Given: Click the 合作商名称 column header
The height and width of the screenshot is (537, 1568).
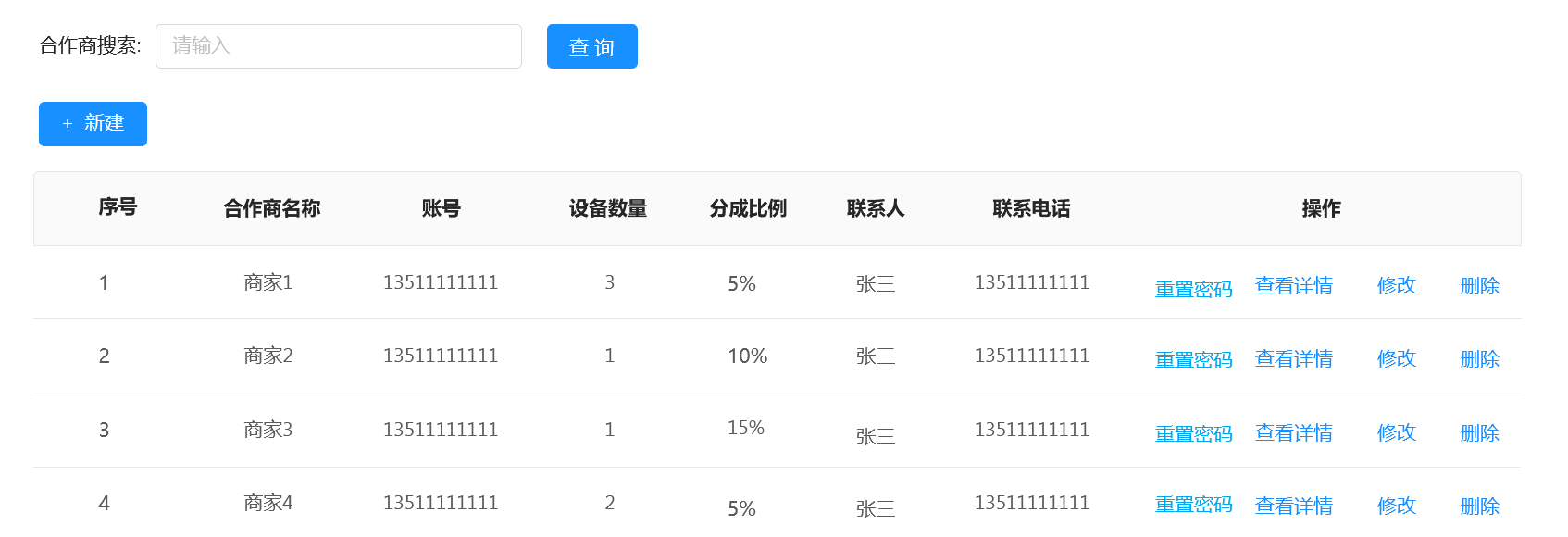Looking at the screenshot, I should (x=271, y=209).
